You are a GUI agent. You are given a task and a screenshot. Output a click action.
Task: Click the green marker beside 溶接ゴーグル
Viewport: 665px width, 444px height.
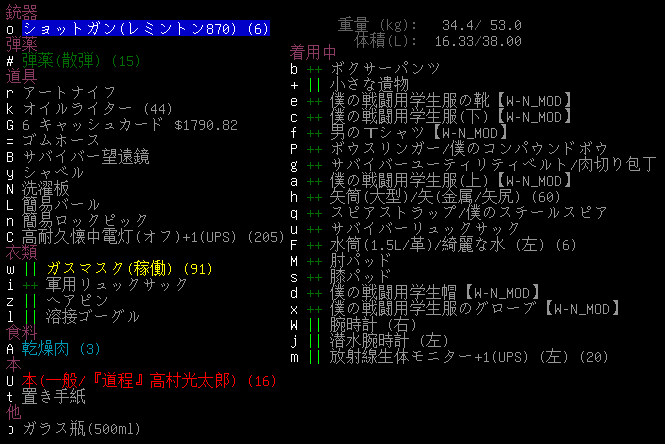coord(30,317)
